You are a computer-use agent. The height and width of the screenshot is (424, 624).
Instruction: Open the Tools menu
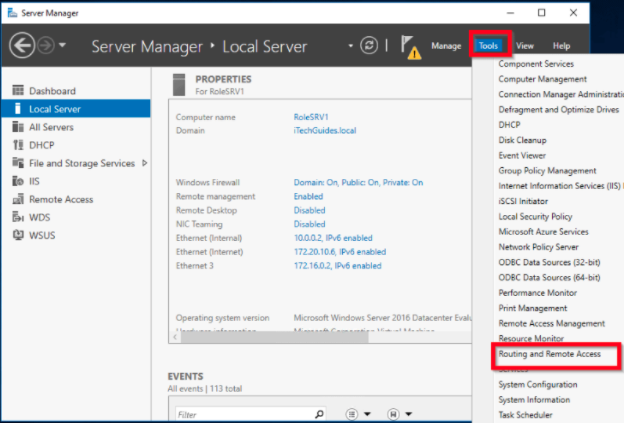489,45
